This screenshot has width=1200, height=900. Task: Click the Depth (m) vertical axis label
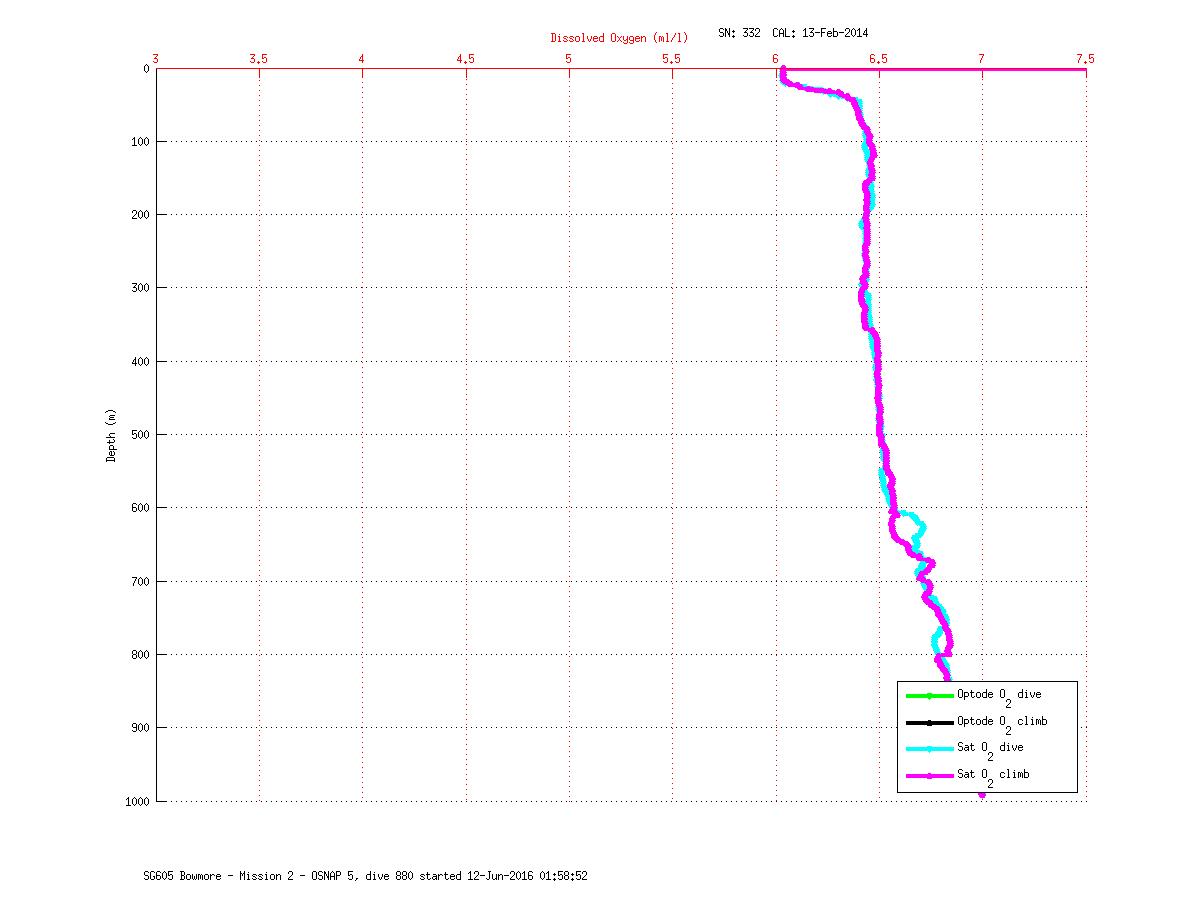point(111,434)
